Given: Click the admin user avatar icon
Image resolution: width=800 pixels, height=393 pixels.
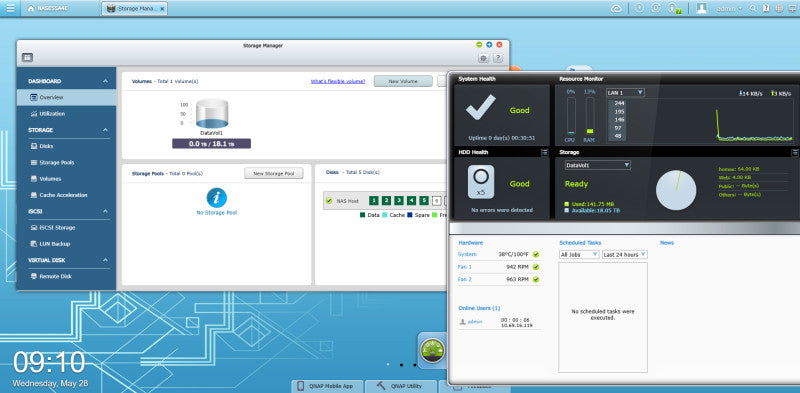Looking at the screenshot, I should 702,8.
